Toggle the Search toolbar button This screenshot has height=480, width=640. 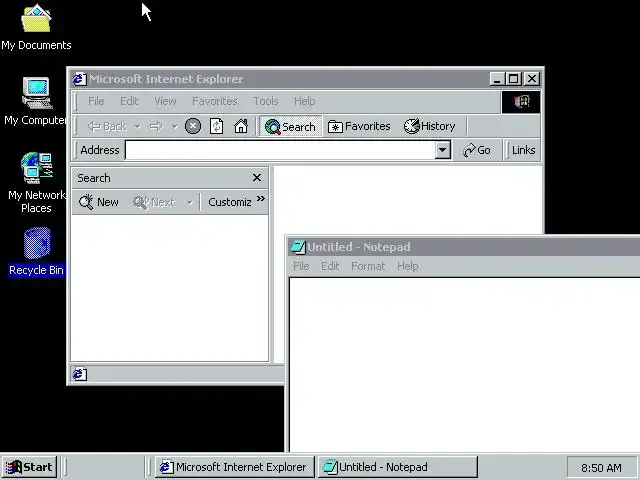click(291, 126)
